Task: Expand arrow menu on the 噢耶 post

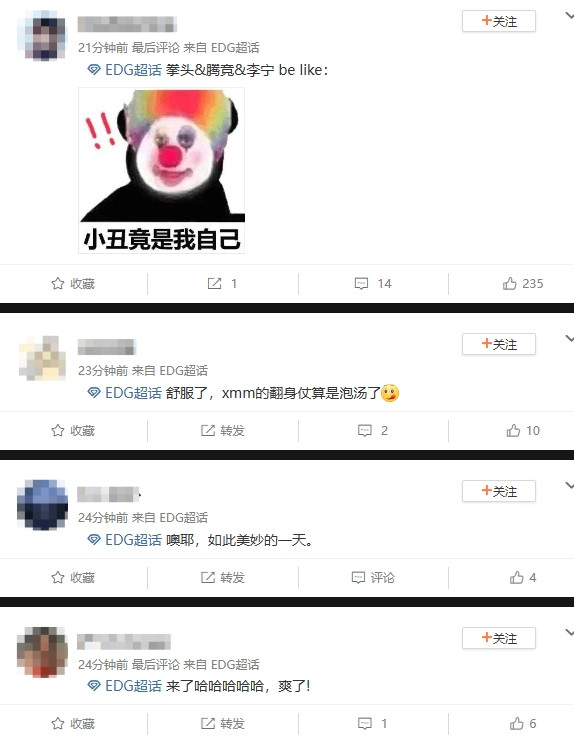Action: click(569, 485)
